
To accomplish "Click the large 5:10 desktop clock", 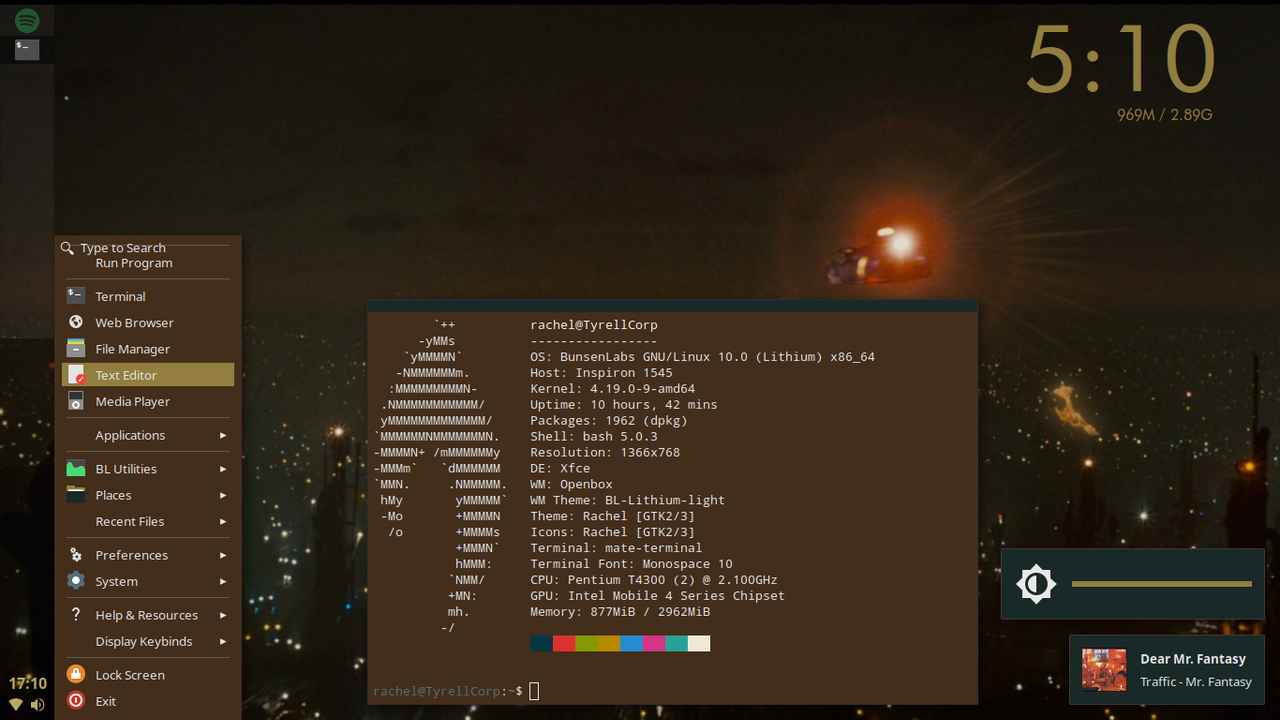I will click(1121, 60).
